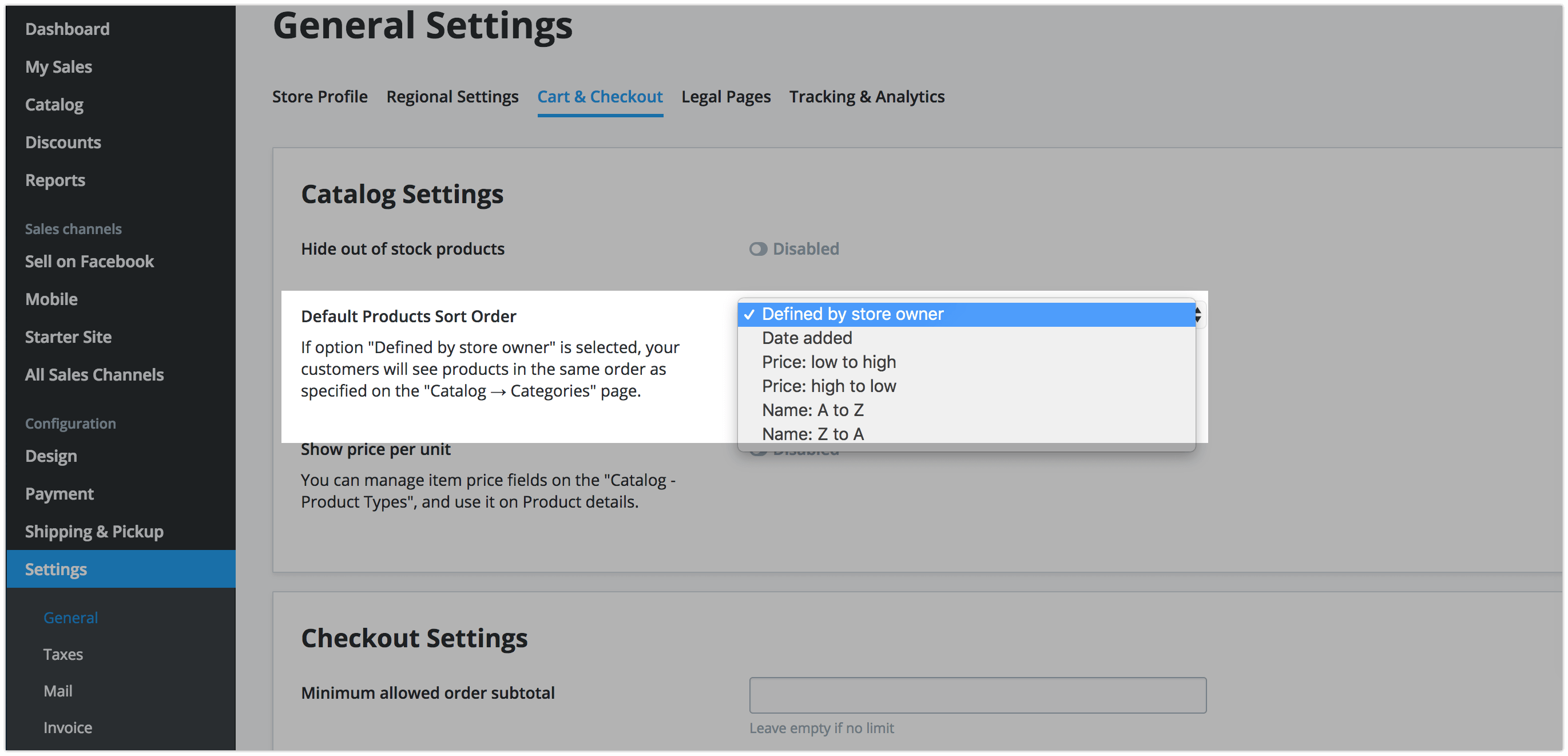Toggle Hide out of stock products switch
Viewport: 1568px width, 756px height.
(758, 249)
